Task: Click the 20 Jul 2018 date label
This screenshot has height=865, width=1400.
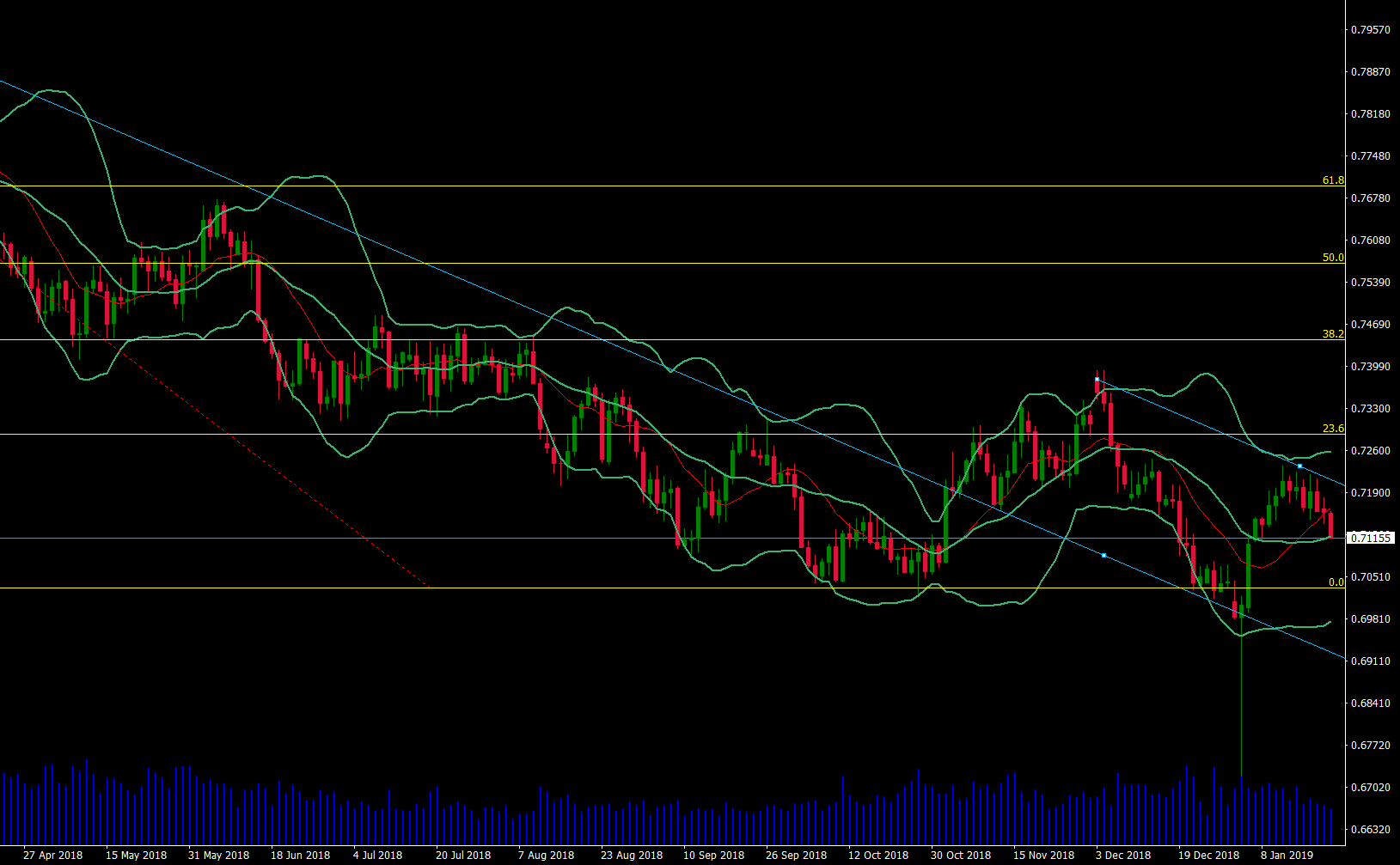Action: pos(463,856)
